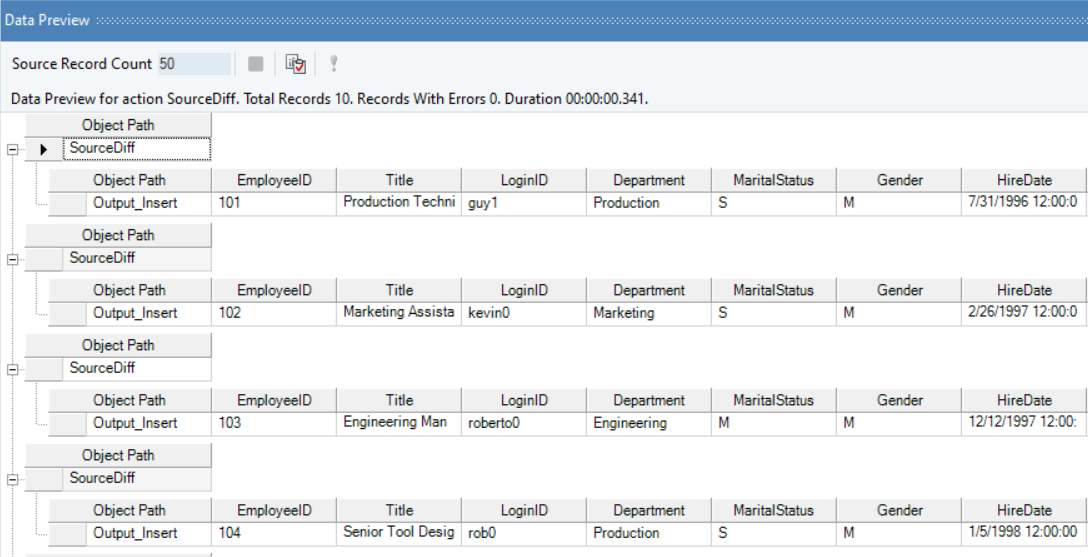Click EmployeeID column header in the first record
Viewport: 1088px width, 557px height.
coord(274,181)
